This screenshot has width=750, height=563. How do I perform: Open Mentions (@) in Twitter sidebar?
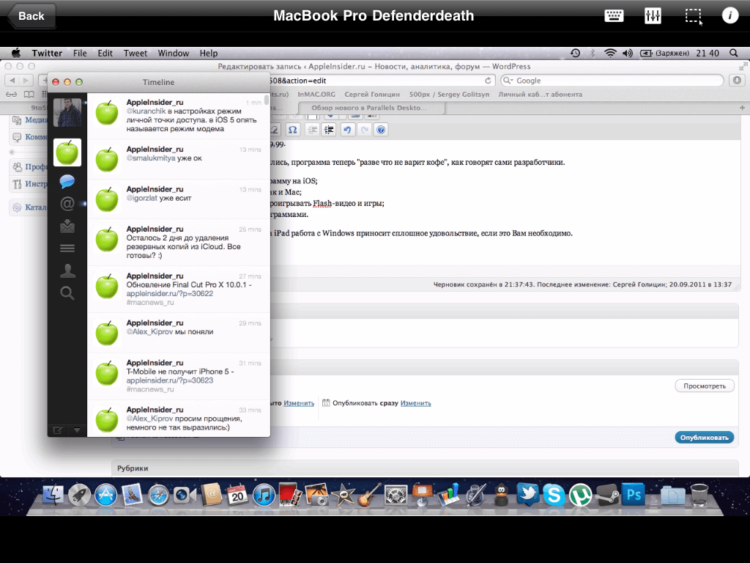[x=67, y=204]
